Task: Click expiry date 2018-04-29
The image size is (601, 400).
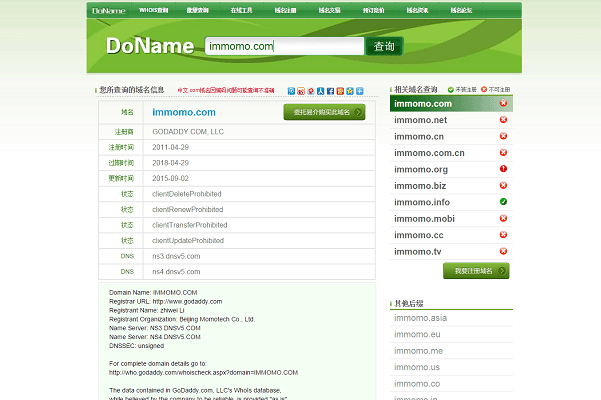Action: coord(171,163)
